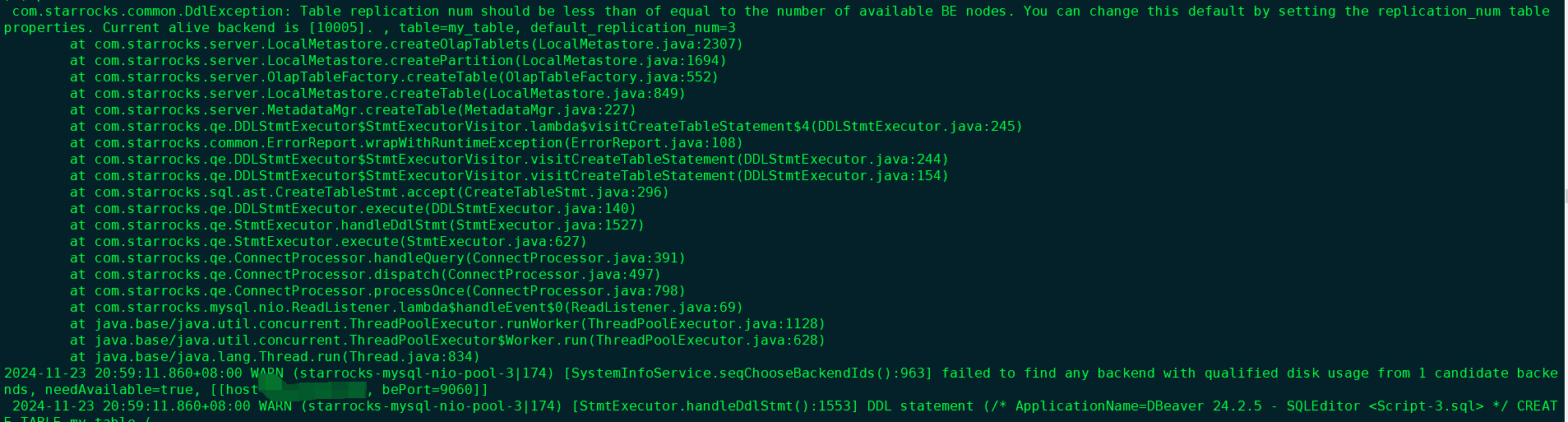The height and width of the screenshot is (422, 1568).
Task: Click the vertical scrollbar handle on right edge
Action: [1565, 196]
